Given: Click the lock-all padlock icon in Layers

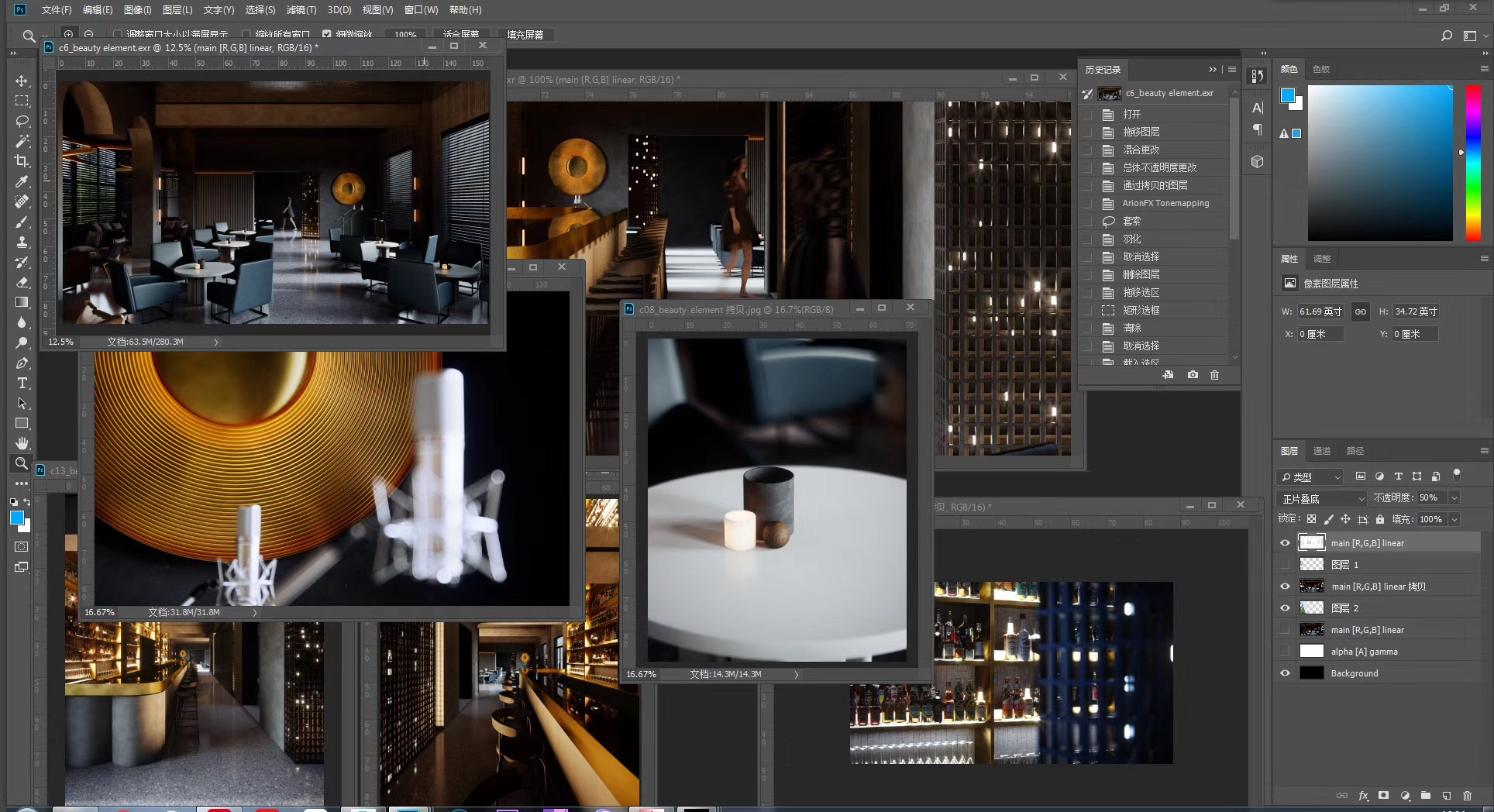Looking at the screenshot, I should (x=1380, y=520).
